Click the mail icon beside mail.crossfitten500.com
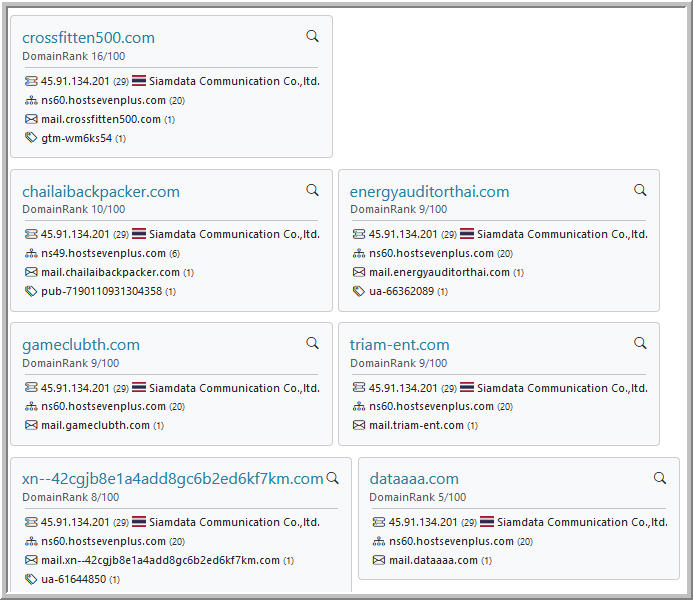The height and width of the screenshot is (600, 693). tap(31, 119)
